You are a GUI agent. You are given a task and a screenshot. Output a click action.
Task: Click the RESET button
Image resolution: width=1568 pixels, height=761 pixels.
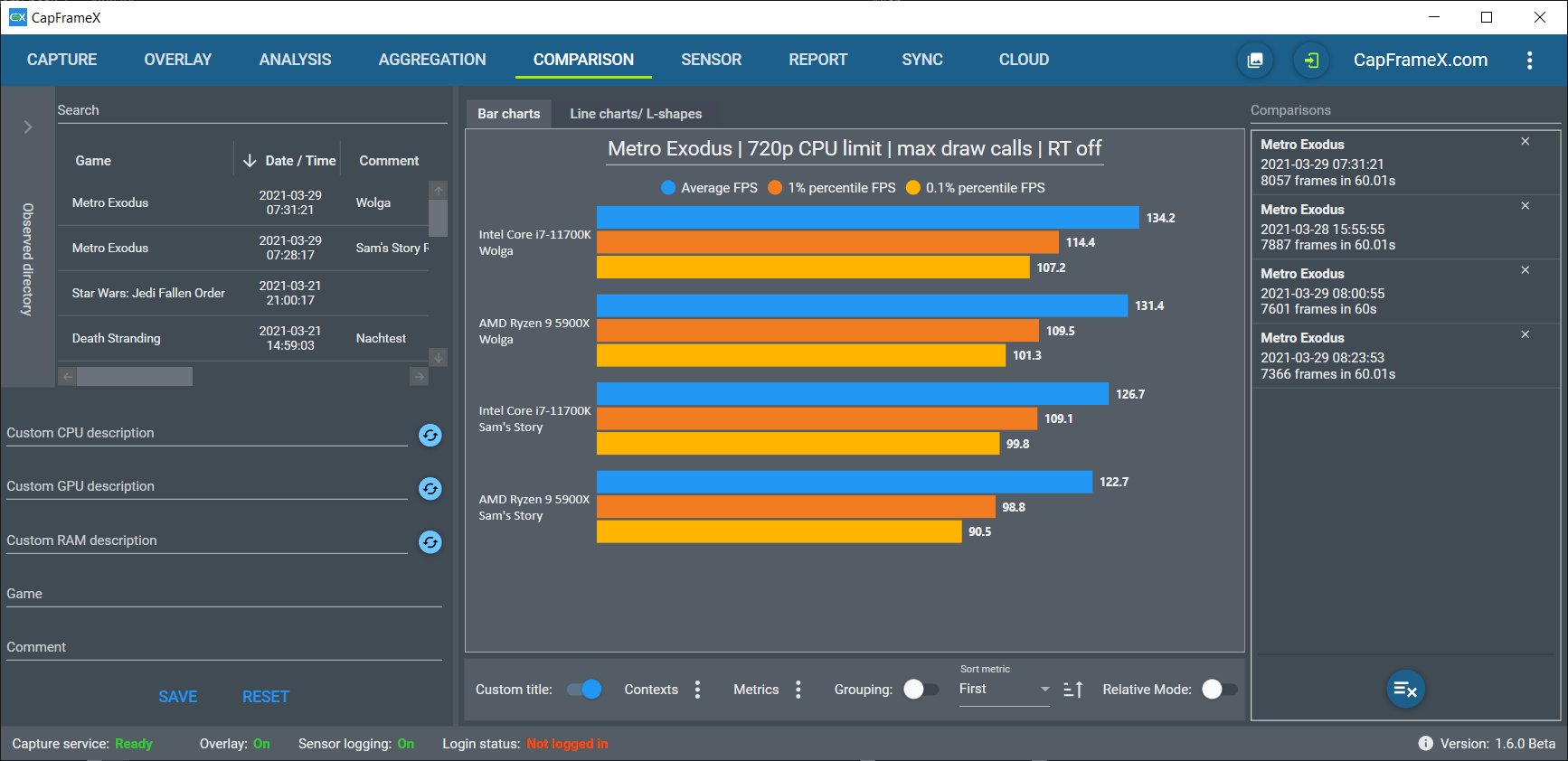[x=265, y=697]
